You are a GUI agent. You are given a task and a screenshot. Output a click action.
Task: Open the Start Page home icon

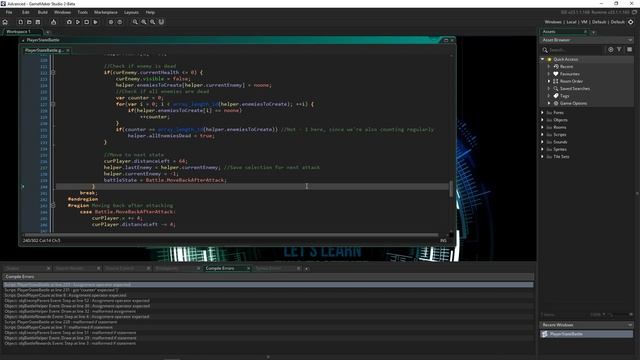tap(5, 22)
